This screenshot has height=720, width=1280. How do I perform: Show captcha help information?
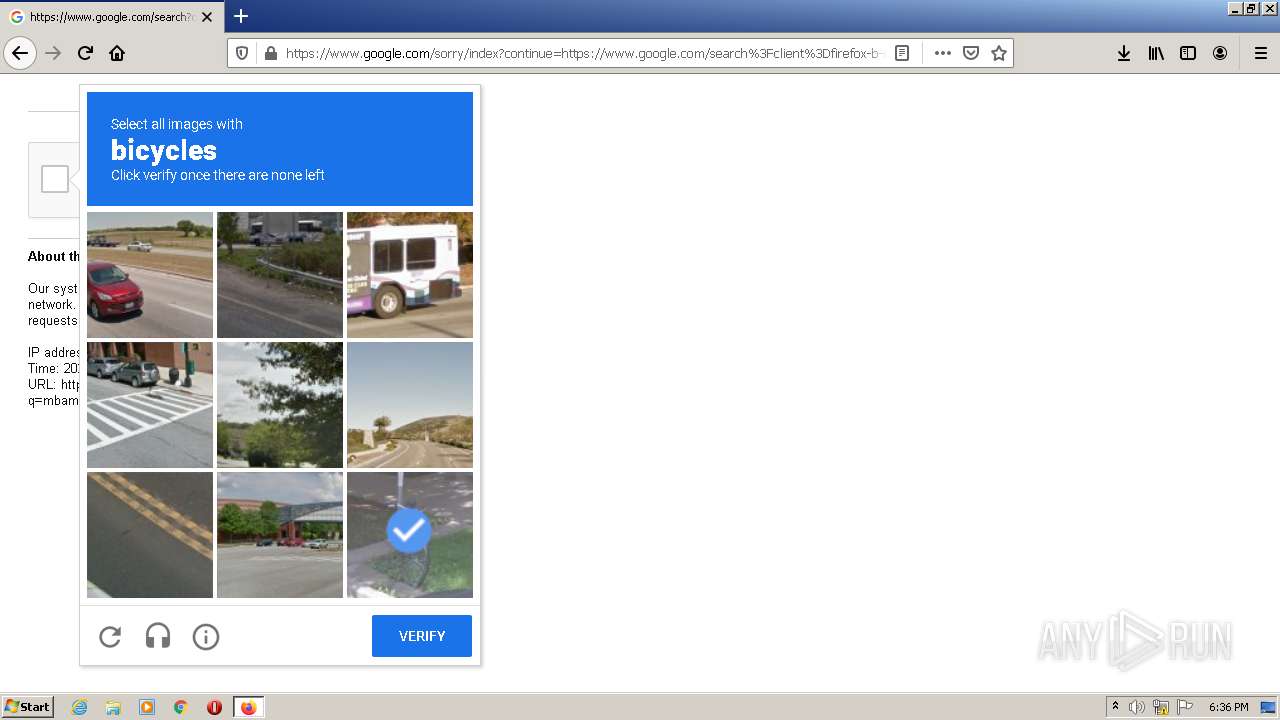click(x=206, y=636)
